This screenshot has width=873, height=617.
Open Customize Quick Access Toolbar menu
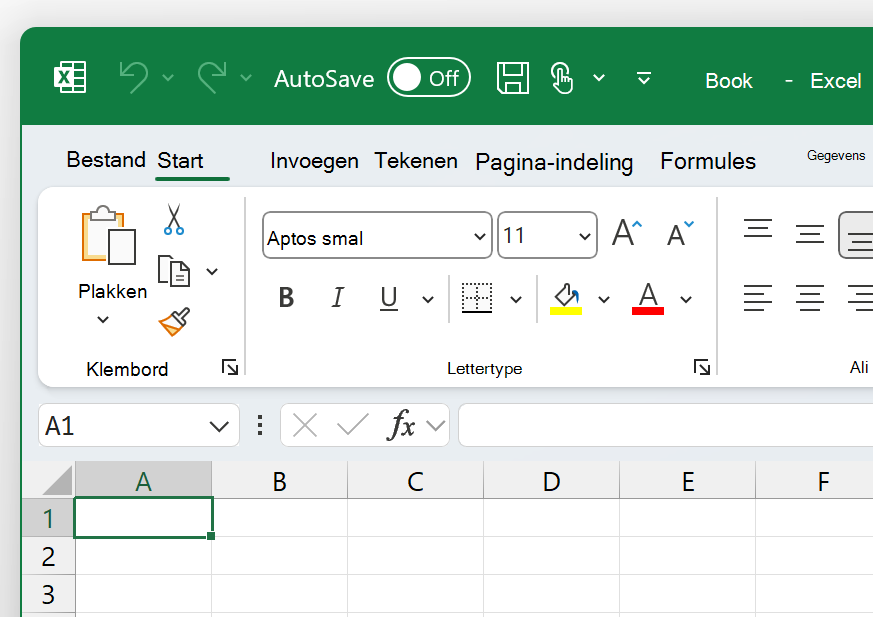coord(644,78)
